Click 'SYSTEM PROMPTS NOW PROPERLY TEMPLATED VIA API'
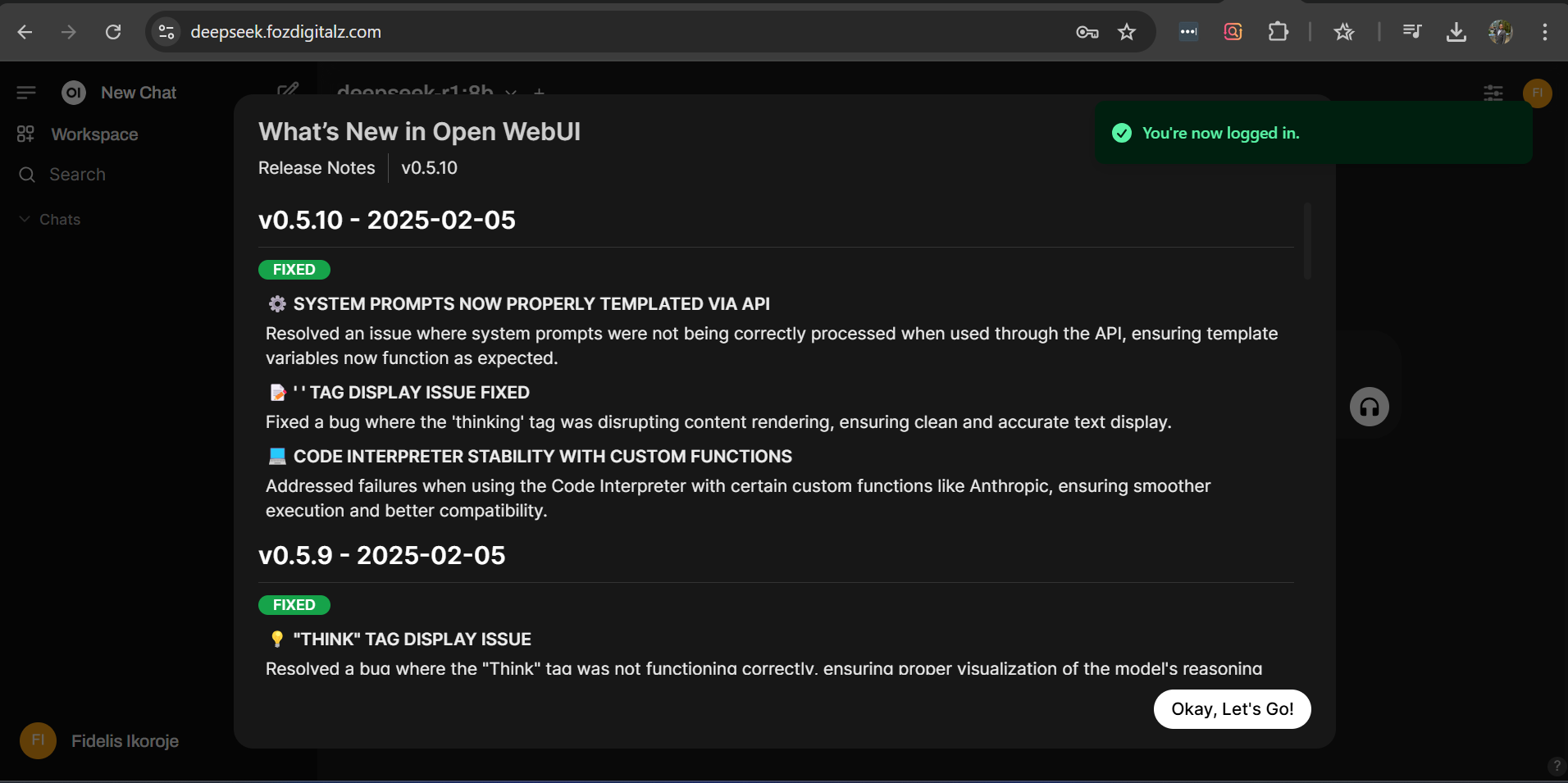Viewport: 1568px width, 783px height. coord(531,304)
